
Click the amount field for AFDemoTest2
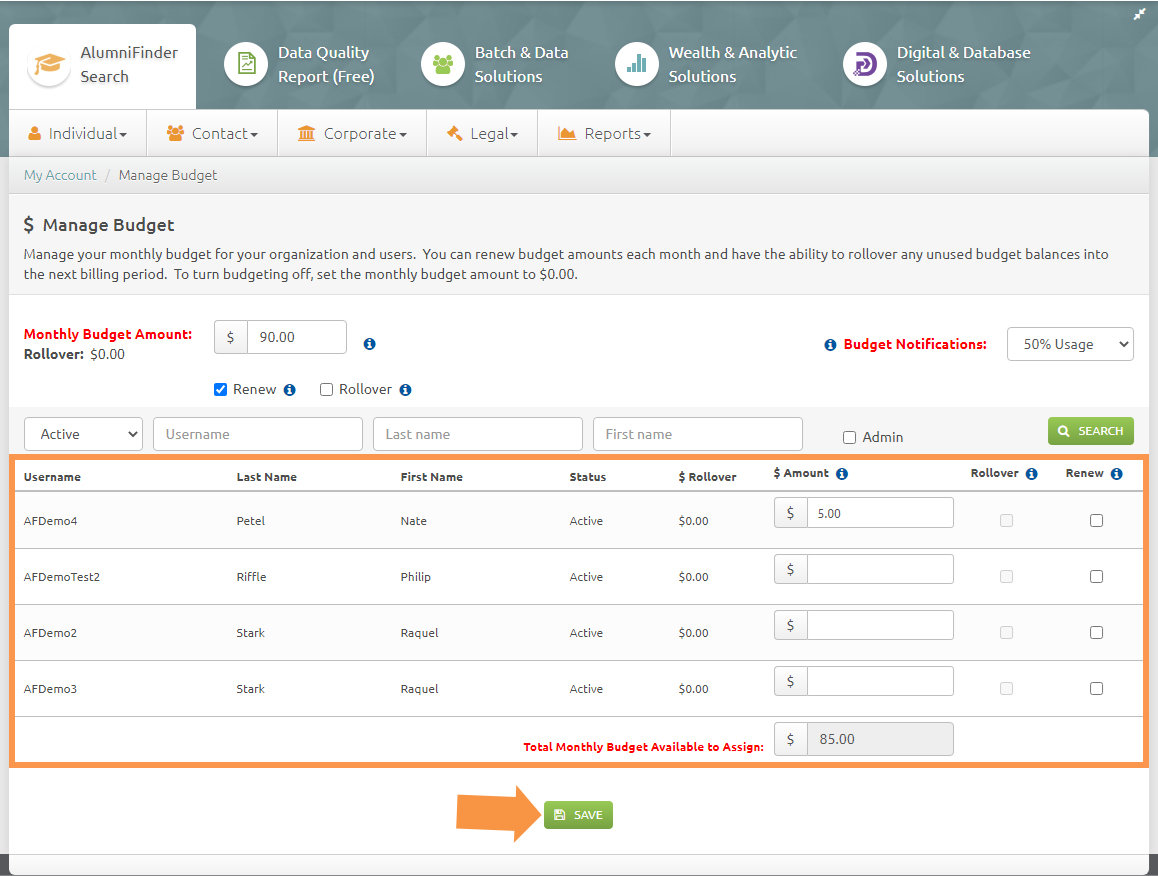(880, 569)
